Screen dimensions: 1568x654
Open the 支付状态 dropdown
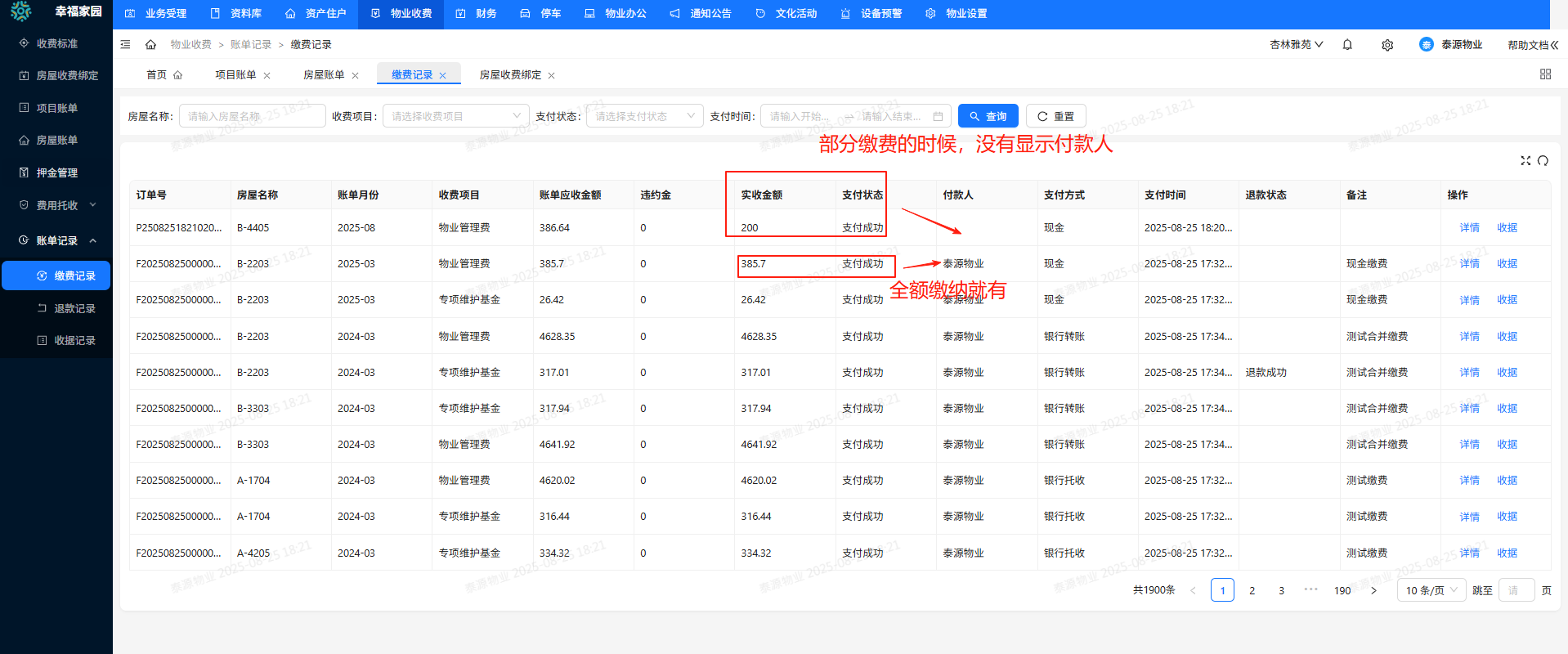point(644,116)
